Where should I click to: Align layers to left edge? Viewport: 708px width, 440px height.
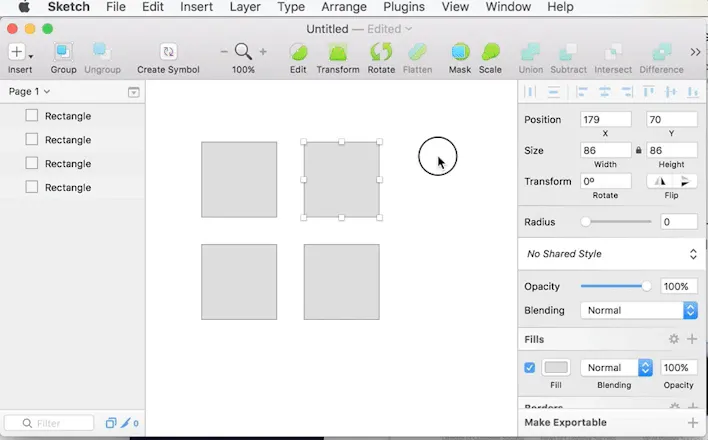tap(582, 92)
